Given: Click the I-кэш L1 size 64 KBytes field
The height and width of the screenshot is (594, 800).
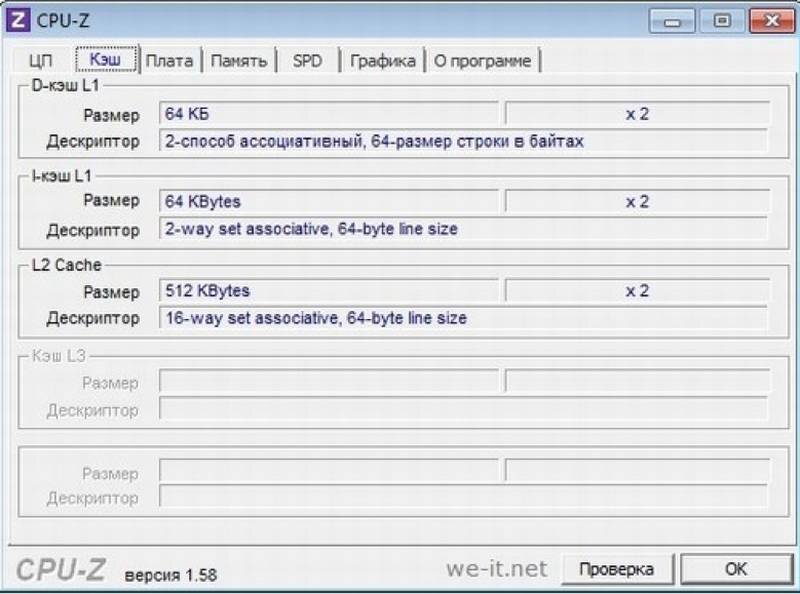Looking at the screenshot, I should tap(329, 201).
